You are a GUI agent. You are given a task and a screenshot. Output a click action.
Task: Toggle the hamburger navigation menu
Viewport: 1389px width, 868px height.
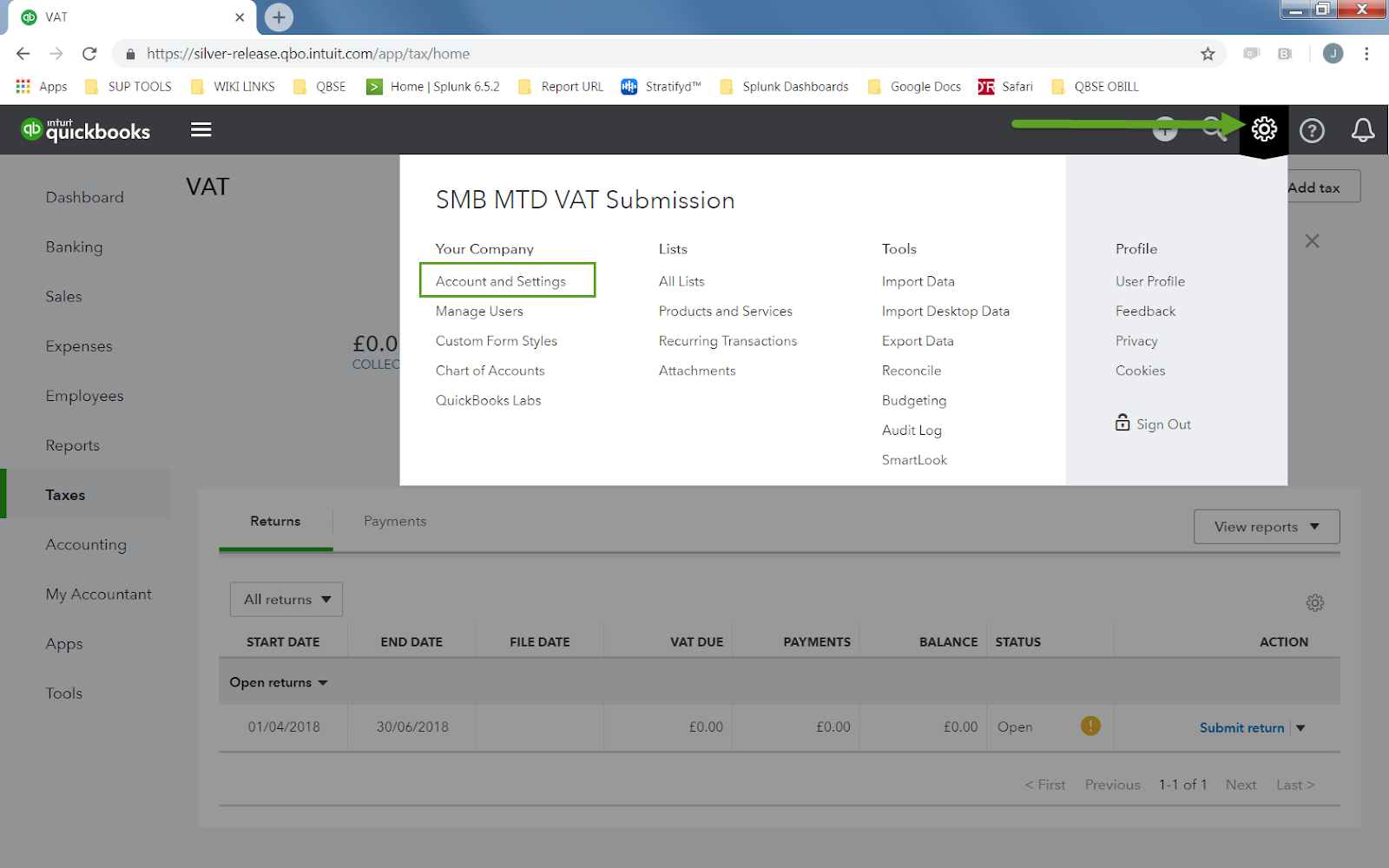tap(201, 129)
